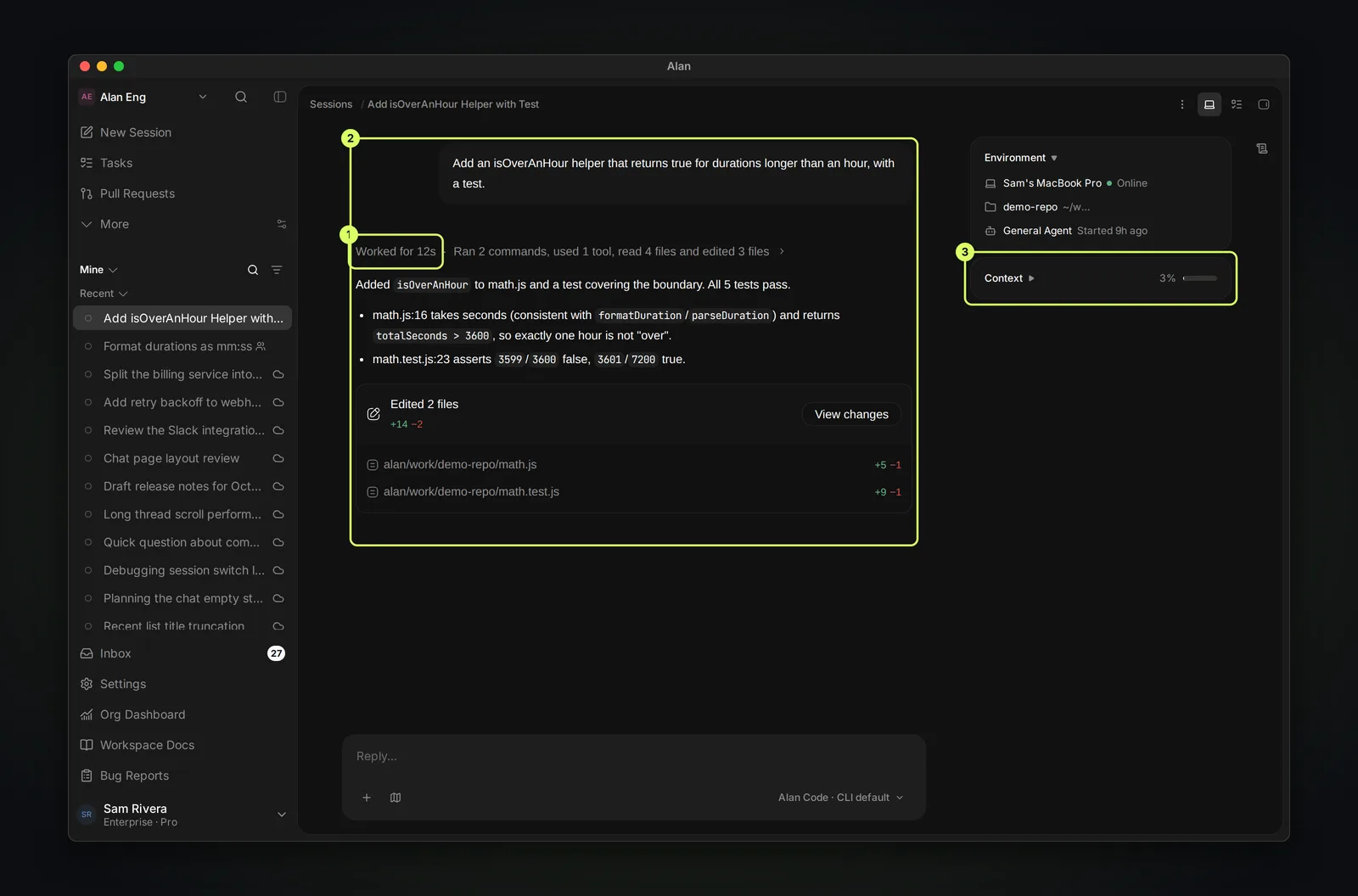Go to Sessions breadcrumb
Viewport: 1358px width, 896px height.
pyautogui.click(x=331, y=104)
